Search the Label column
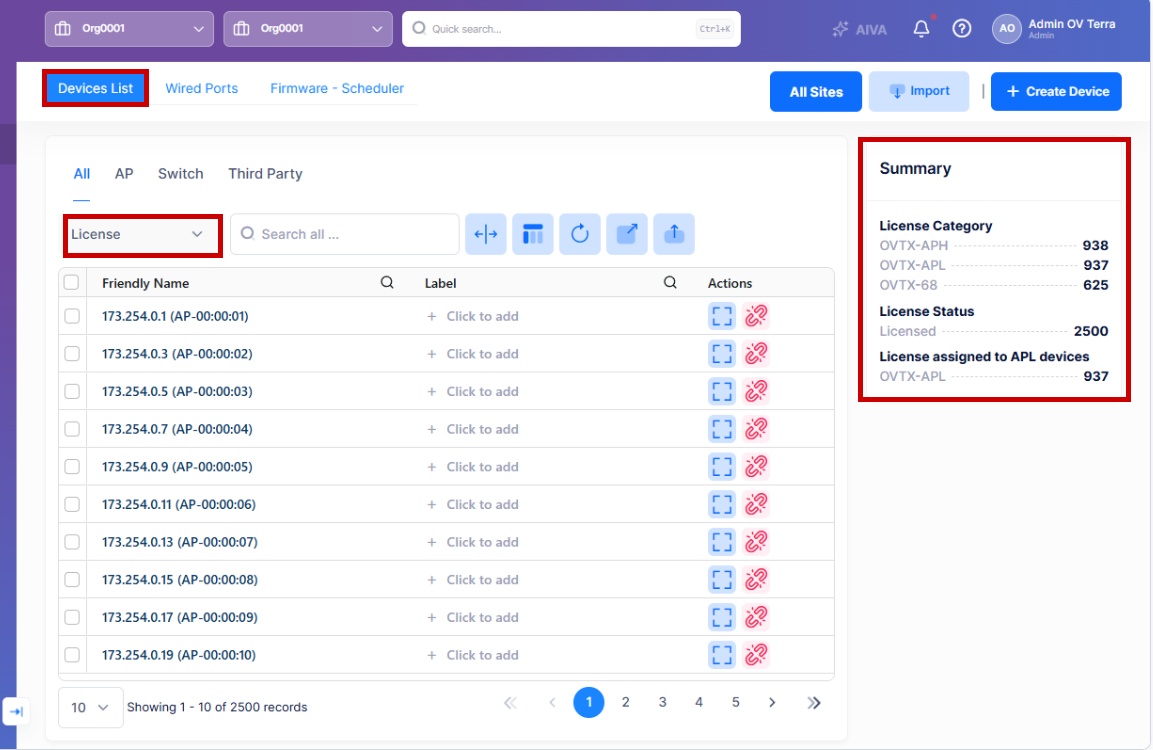Viewport: 1153px width, 750px height. 670,282
